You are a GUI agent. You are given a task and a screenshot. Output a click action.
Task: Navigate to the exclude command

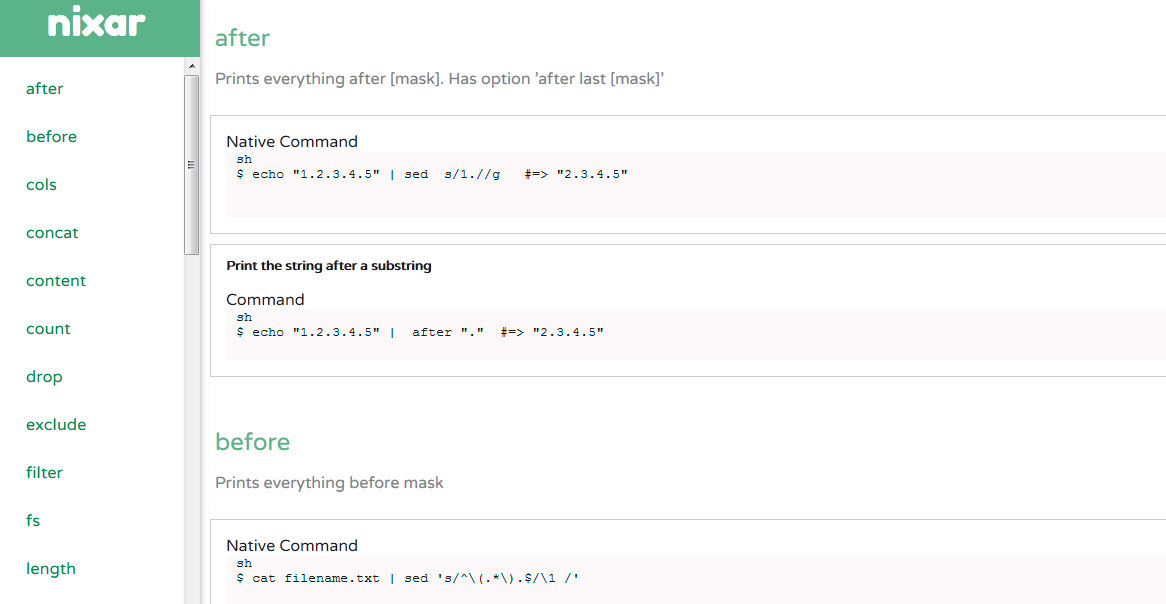coord(56,425)
